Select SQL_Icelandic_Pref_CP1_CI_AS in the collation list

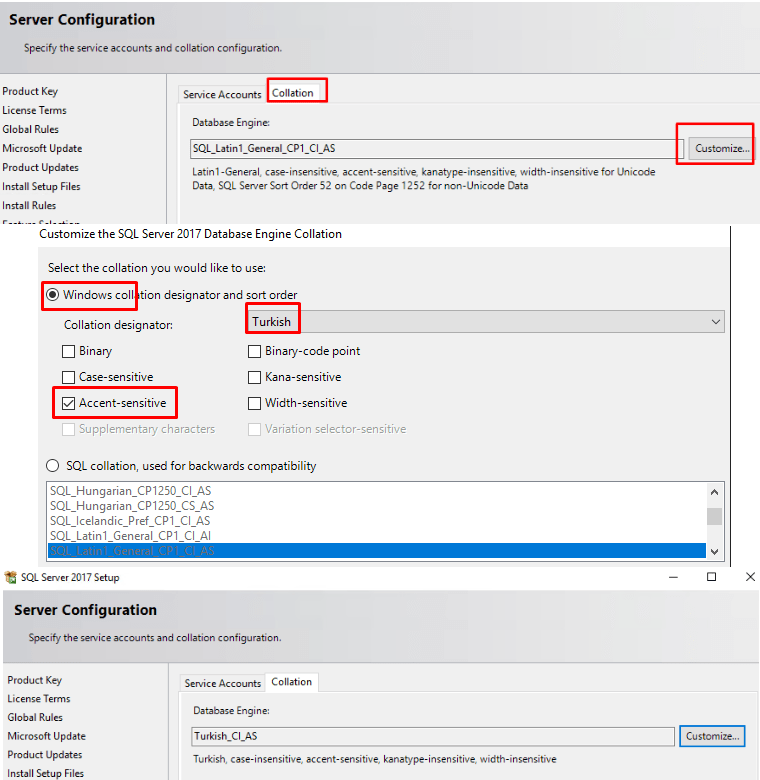[x=130, y=521]
